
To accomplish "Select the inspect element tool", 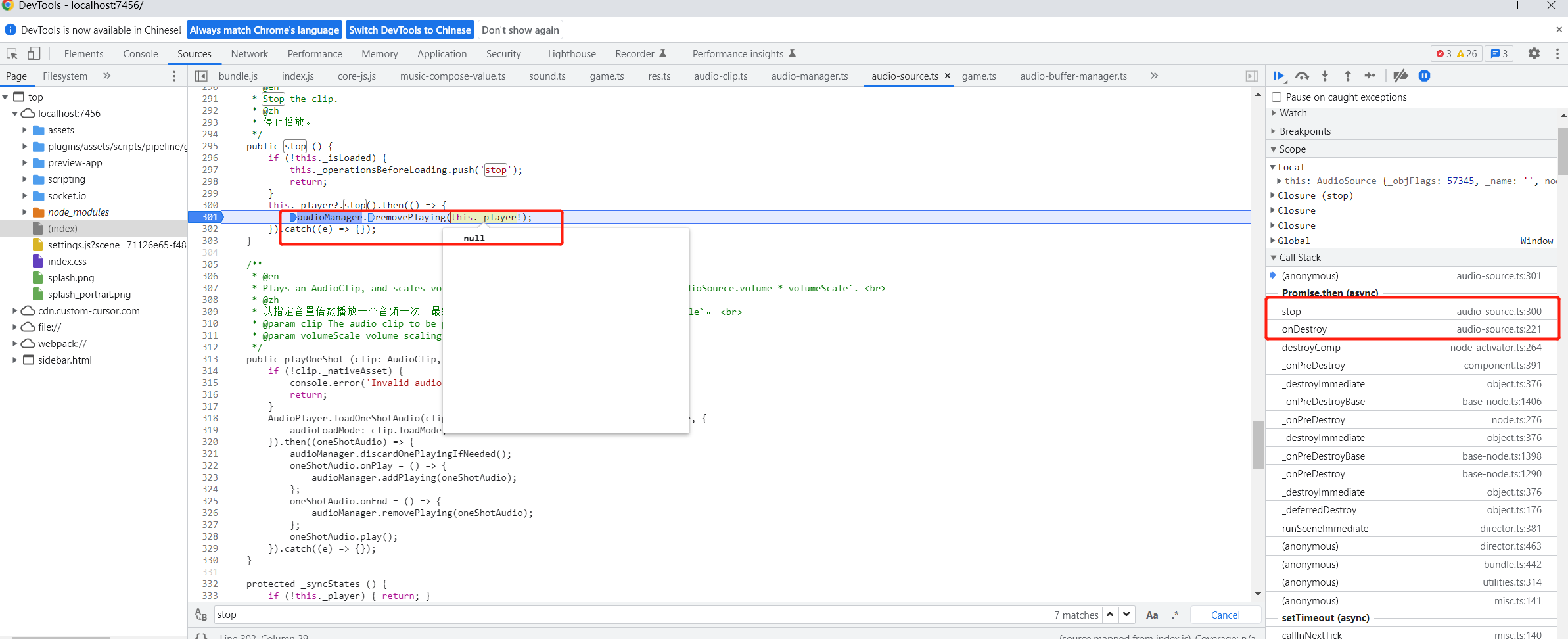I will tap(11, 53).
